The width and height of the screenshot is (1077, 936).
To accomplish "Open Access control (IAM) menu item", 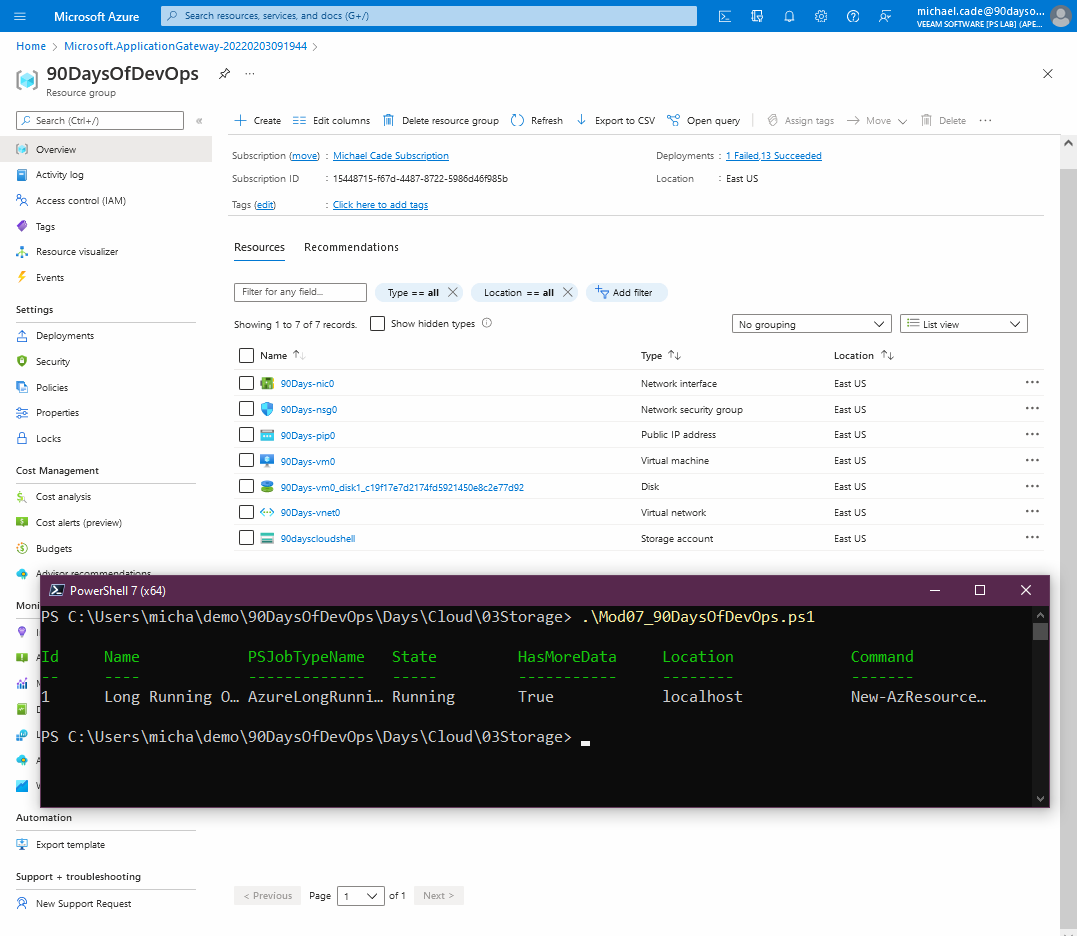I will coord(80,201).
